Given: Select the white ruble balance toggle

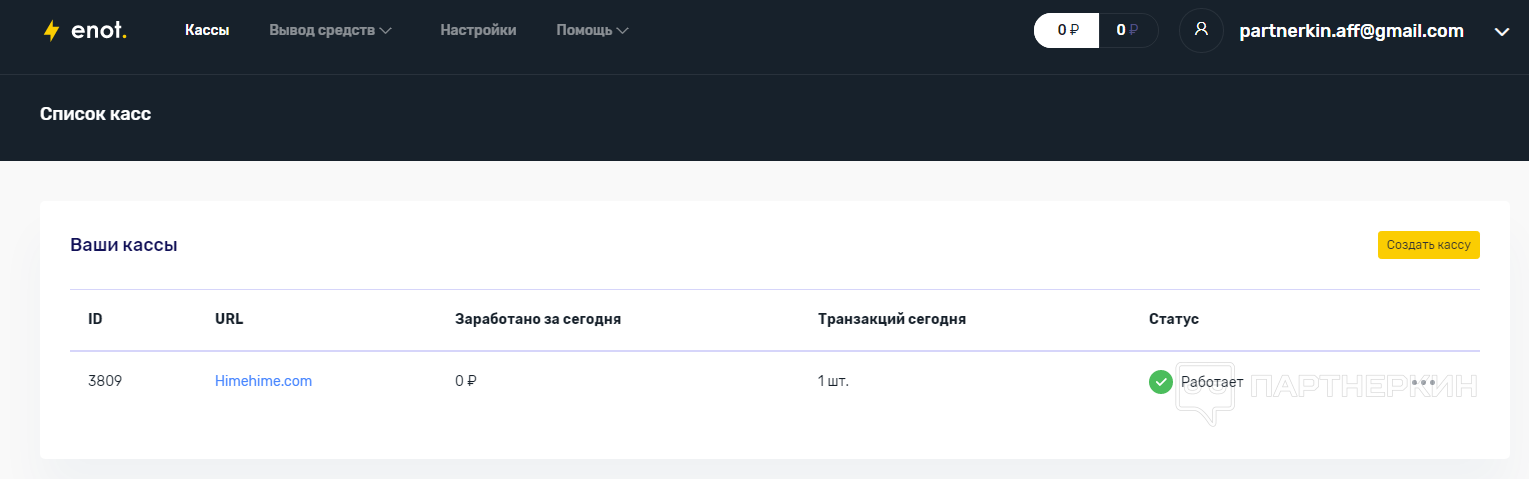Looking at the screenshot, I should 1067,31.
